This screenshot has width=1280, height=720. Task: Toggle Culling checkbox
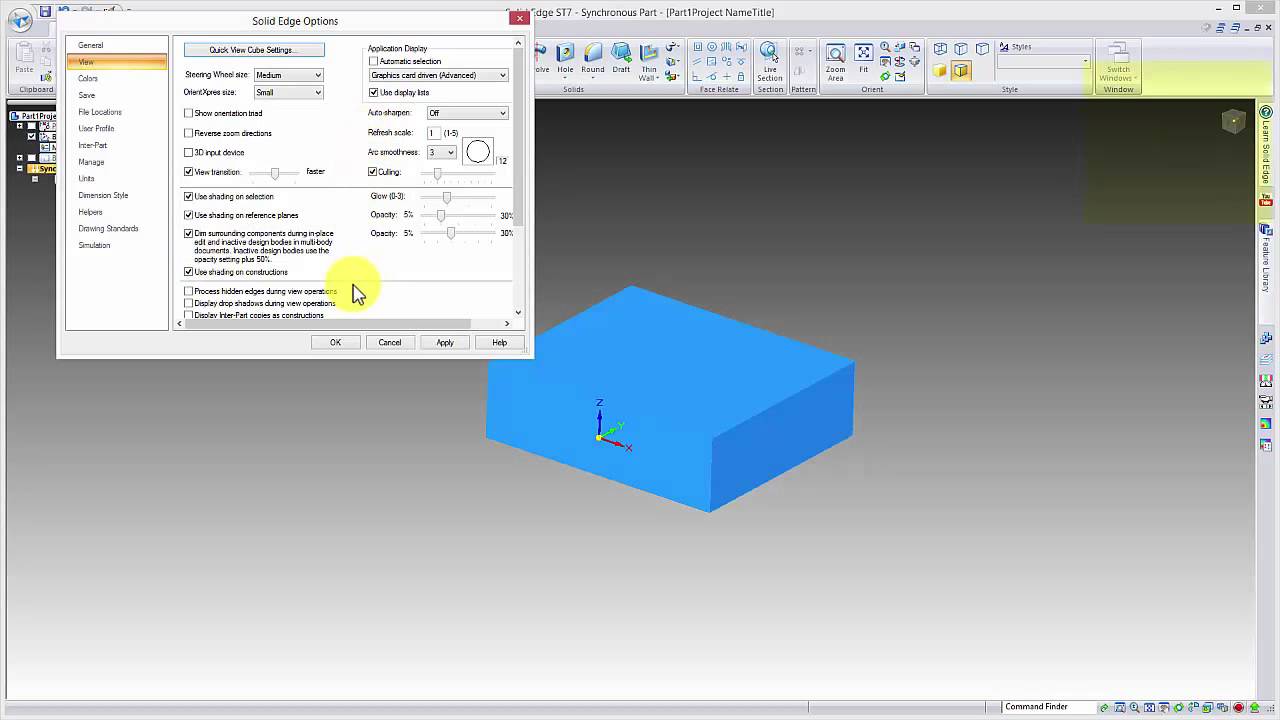coord(374,172)
